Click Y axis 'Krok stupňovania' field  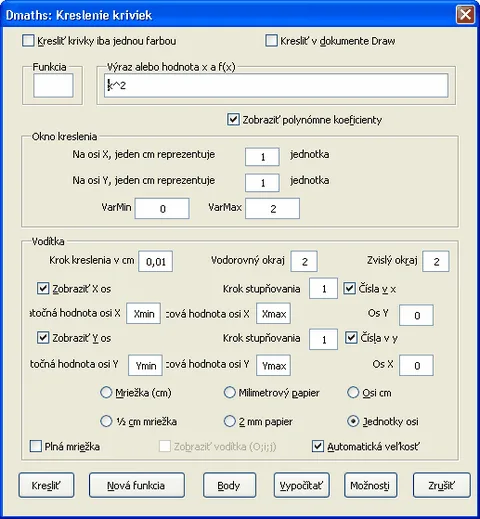323,339
